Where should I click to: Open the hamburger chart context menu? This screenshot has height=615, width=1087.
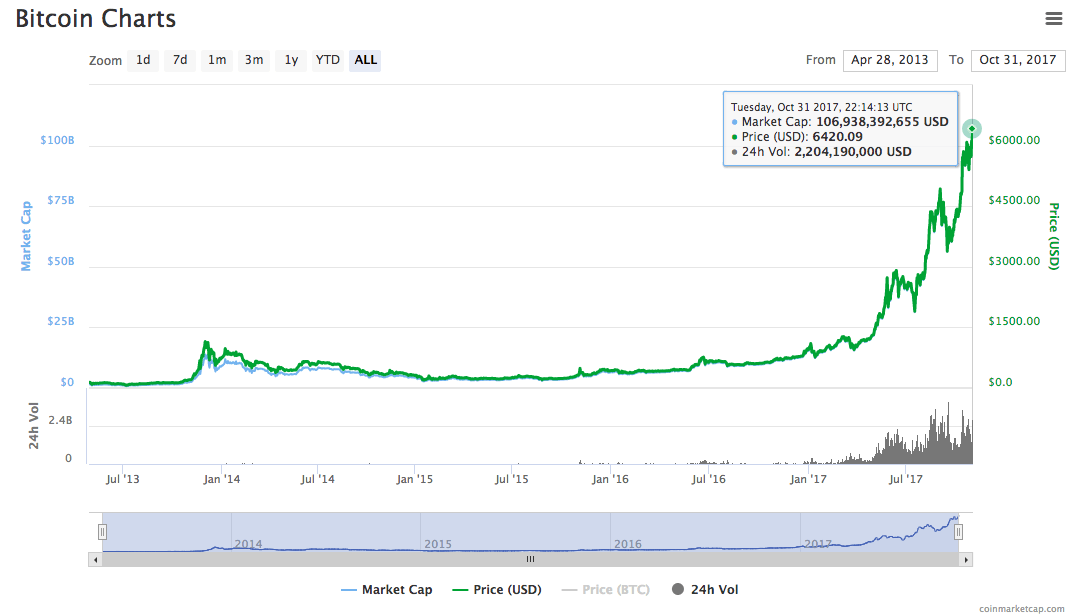coord(1053,18)
